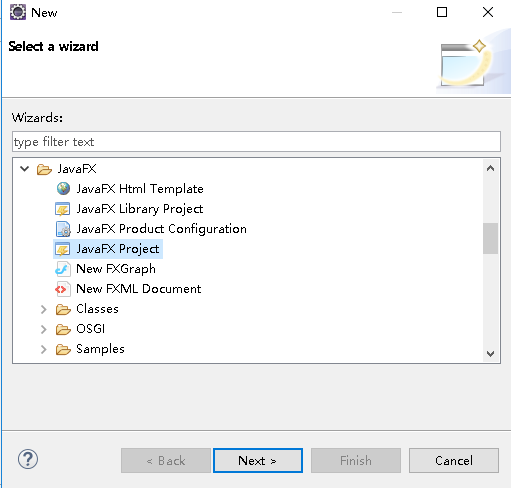Expand the Samples folder
The width and height of the screenshot is (511, 488).
coord(43,349)
